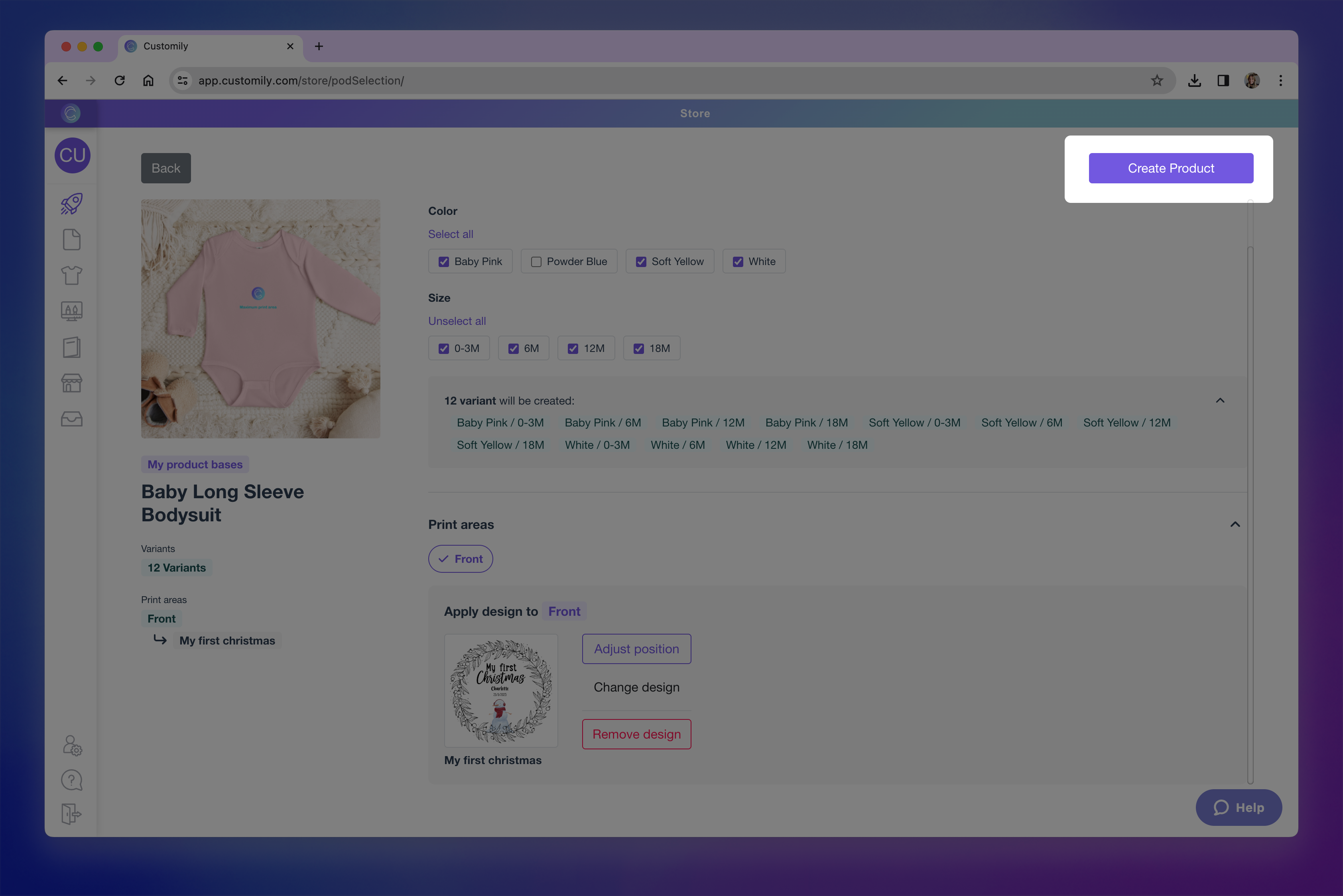Click the My first christmas design thumbnail
Screen dimensions: 1343x896
[501, 690]
